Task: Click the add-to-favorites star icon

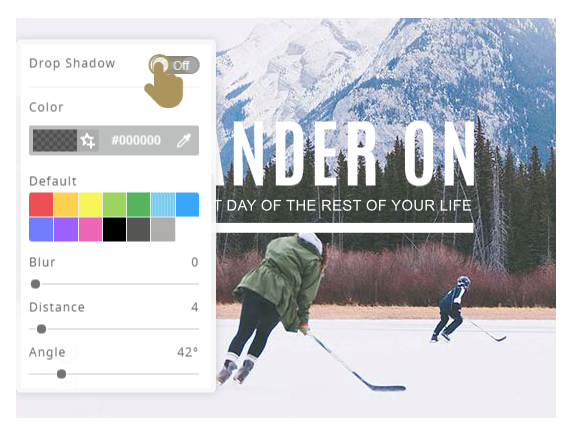Action: pyautogui.click(x=88, y=140)
